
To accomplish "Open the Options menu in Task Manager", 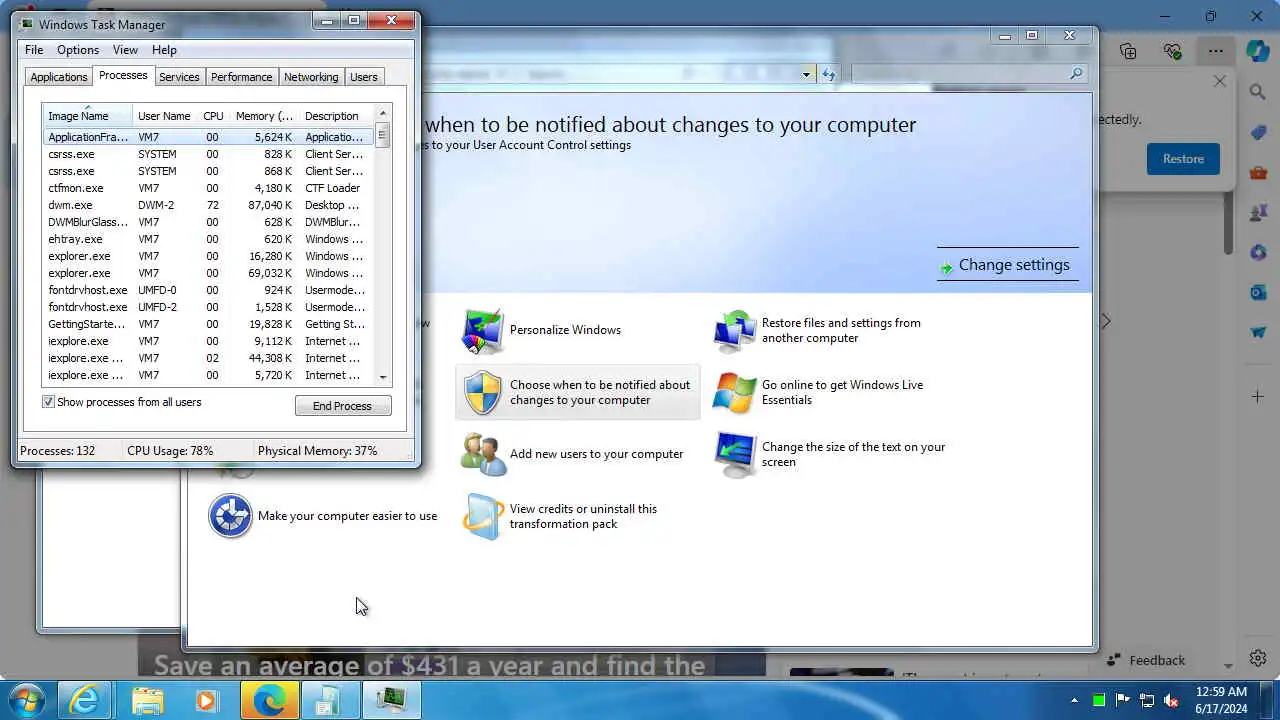I will pyautogui.click(x=77, y=50).
